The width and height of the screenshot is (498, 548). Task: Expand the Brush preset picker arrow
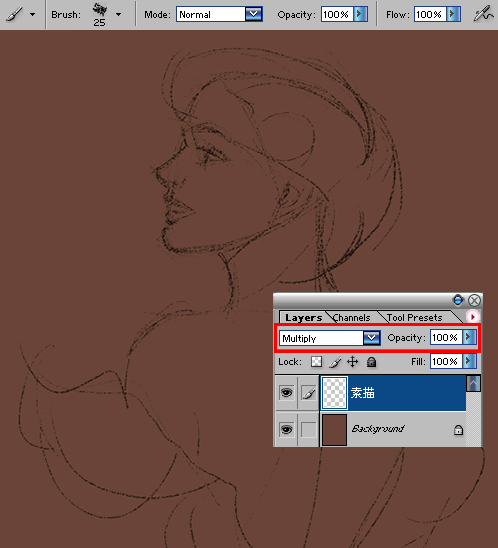coord(119,15)
